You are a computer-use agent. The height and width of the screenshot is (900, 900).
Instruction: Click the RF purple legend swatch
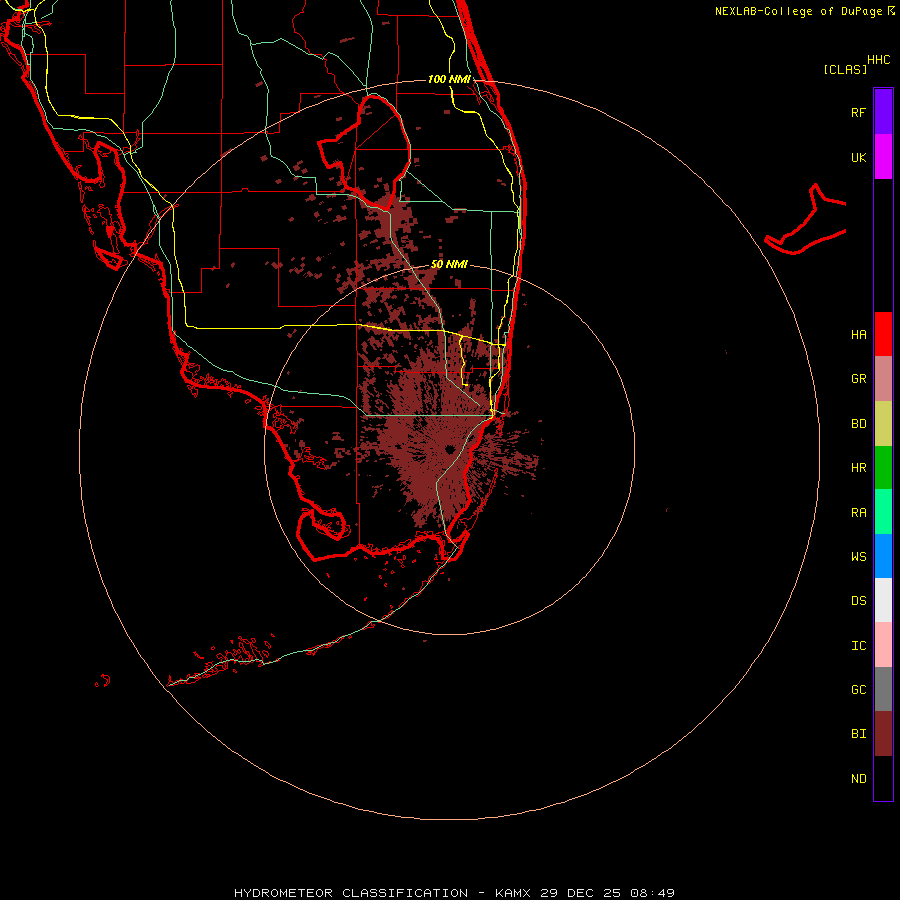[883, 112]
